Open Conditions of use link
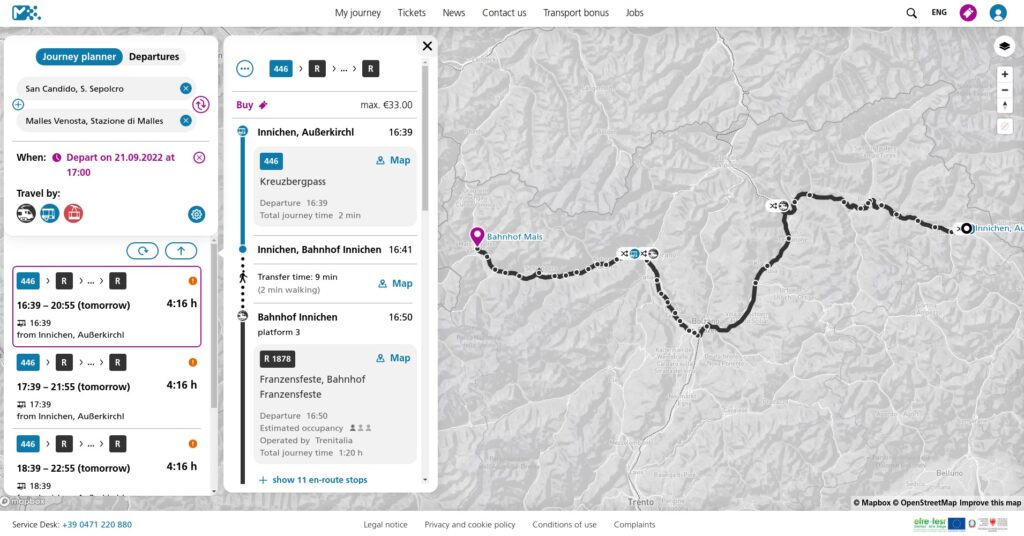Image resolution: width=1024 pixels, height=536 pixels. 564,525
